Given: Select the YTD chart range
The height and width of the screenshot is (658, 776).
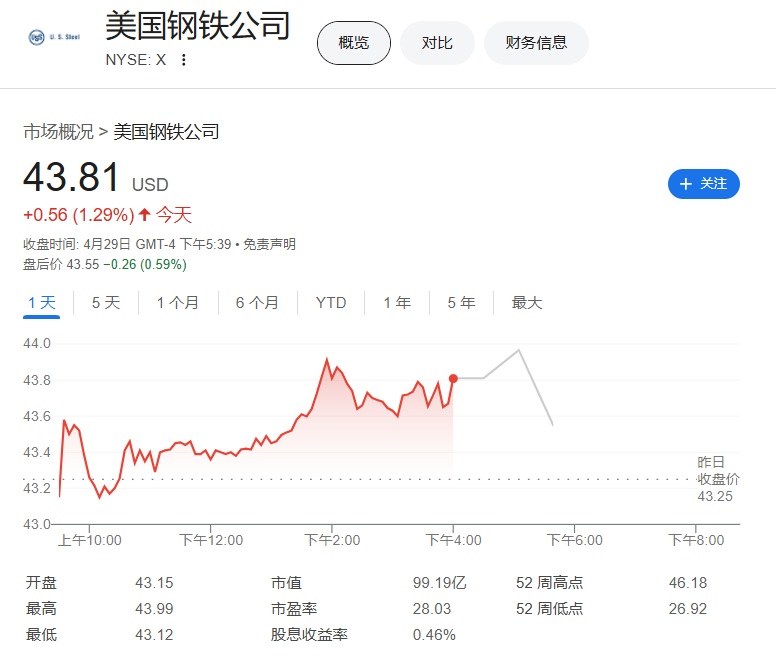Looking at the screenshot, I should 331,303.
